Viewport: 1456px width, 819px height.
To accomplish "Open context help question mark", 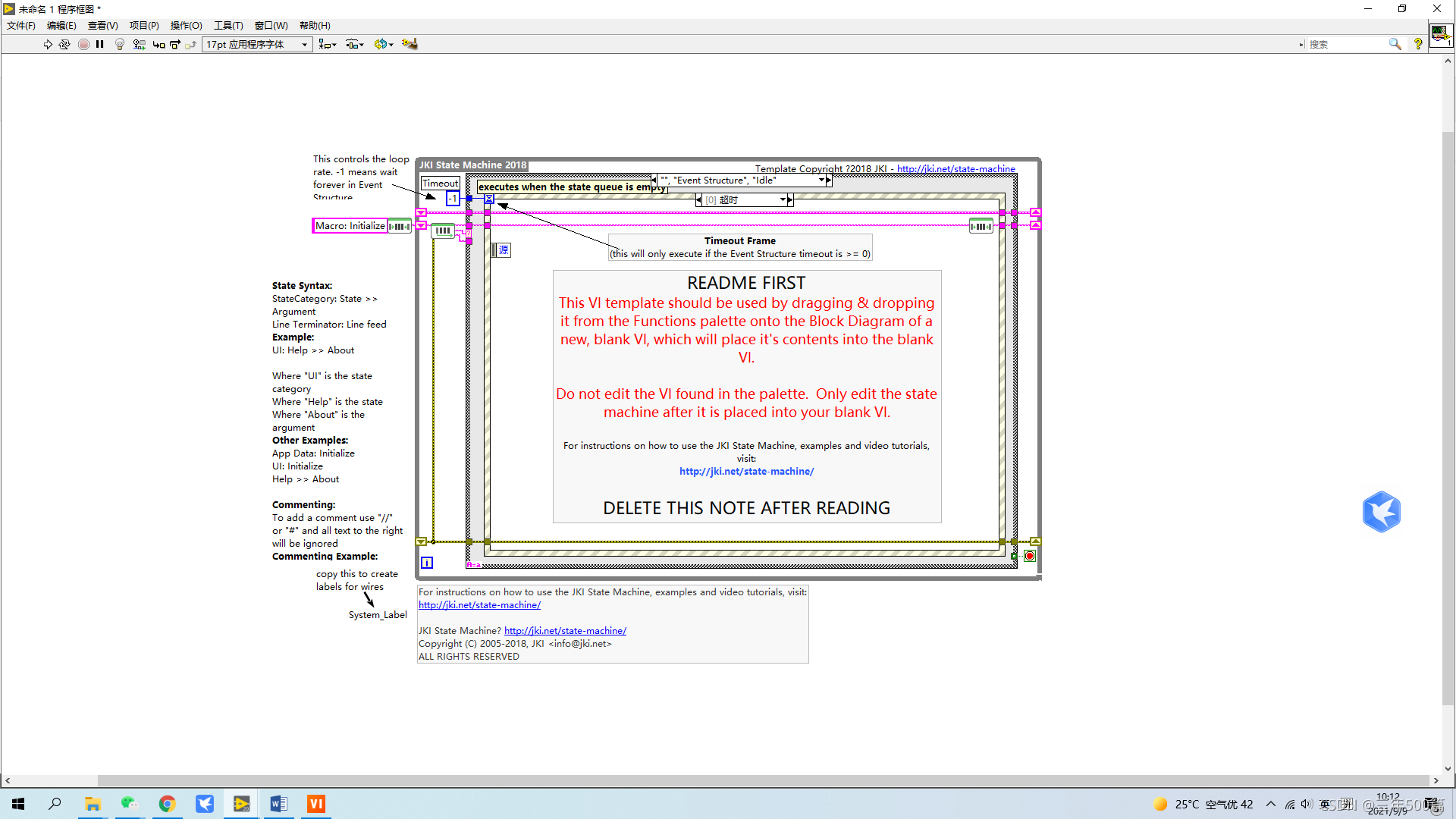I will (x=1418, y=45).
